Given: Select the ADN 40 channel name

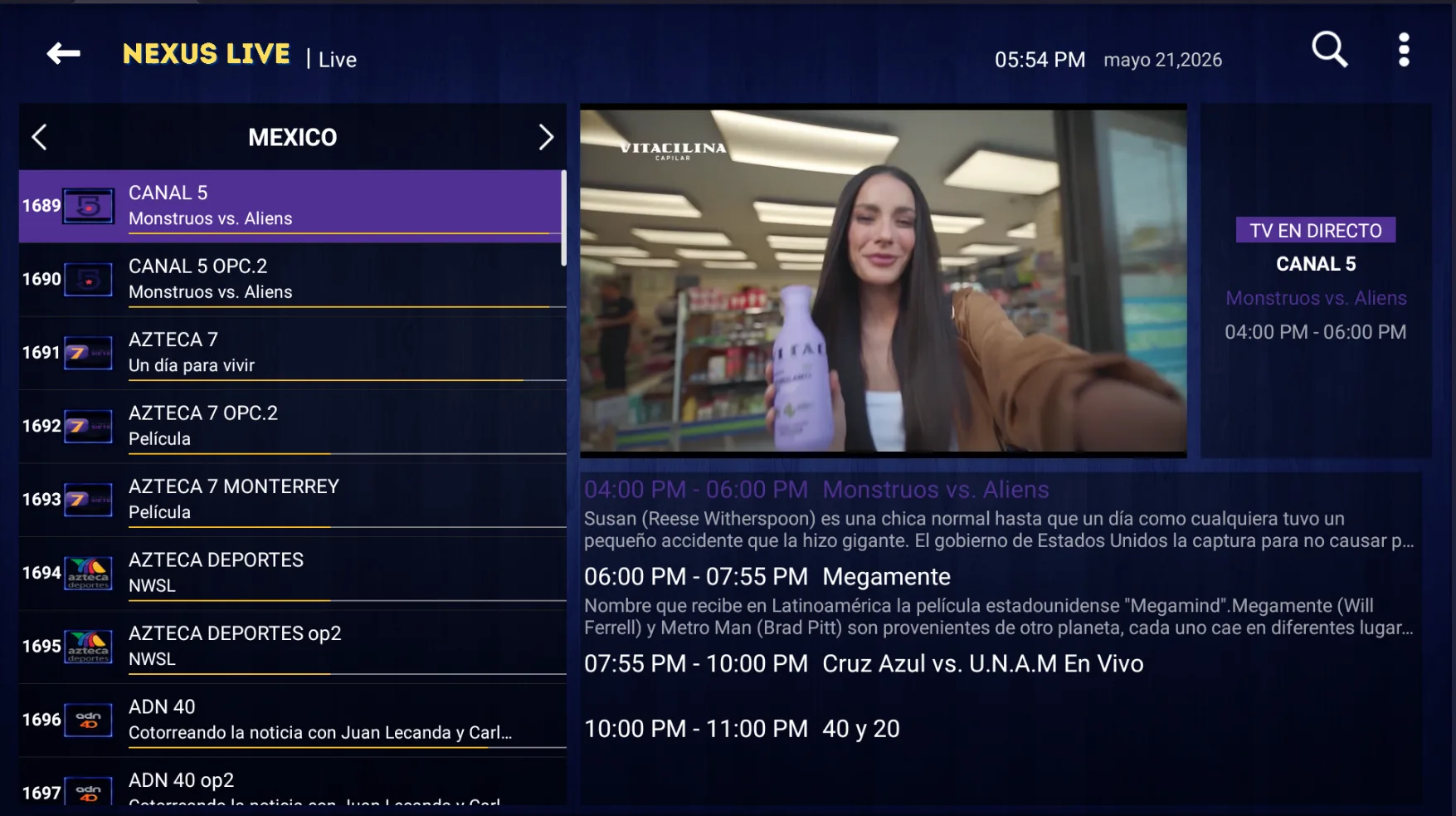Looking at the screenshot, I should 162,707.
